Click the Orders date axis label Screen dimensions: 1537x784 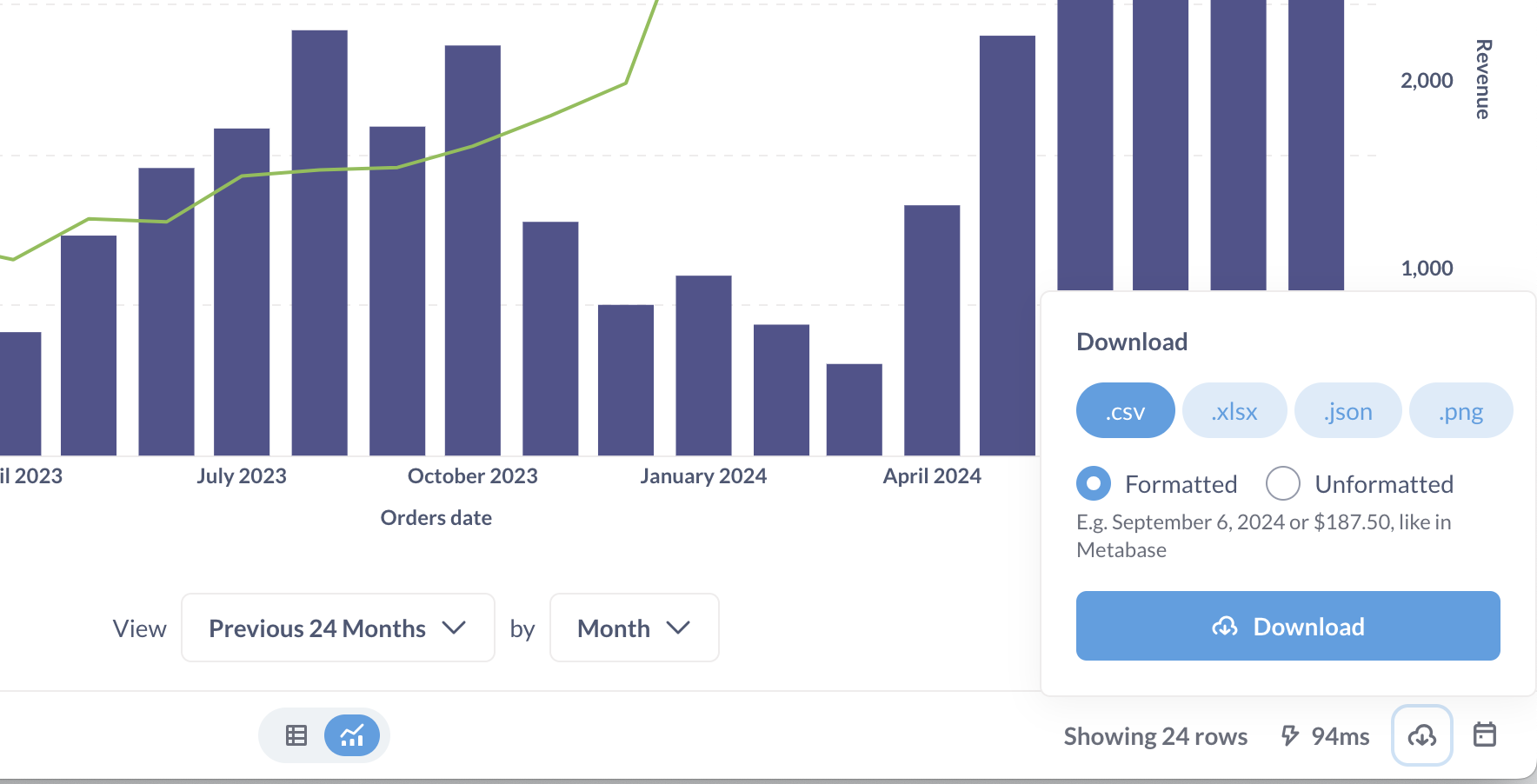coord(436,518)
